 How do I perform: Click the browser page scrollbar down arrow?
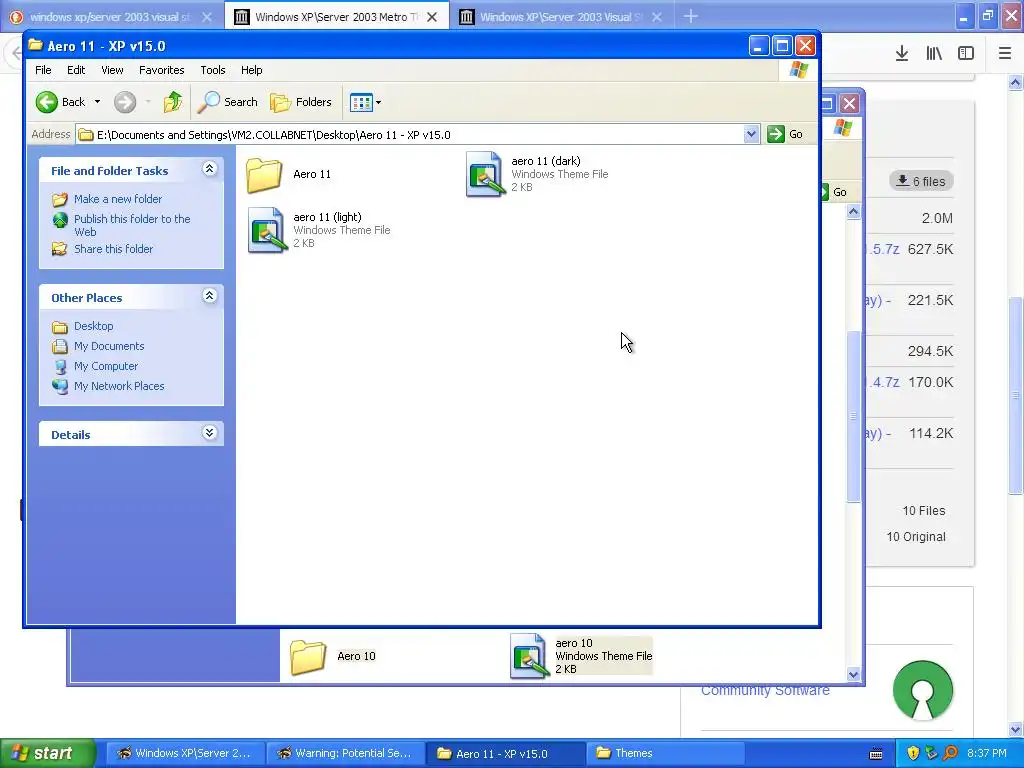pyautogui.click(x=1015, y=729)
